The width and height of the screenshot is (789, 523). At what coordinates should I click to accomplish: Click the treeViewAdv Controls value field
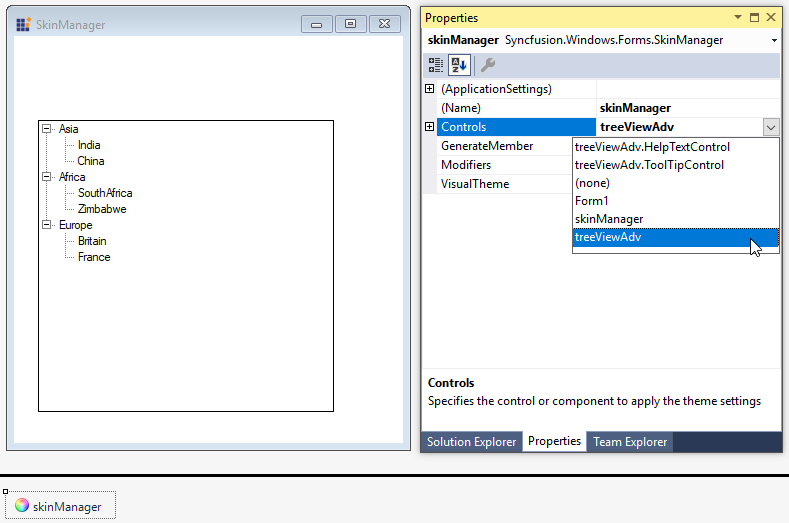tap(679, 127)
